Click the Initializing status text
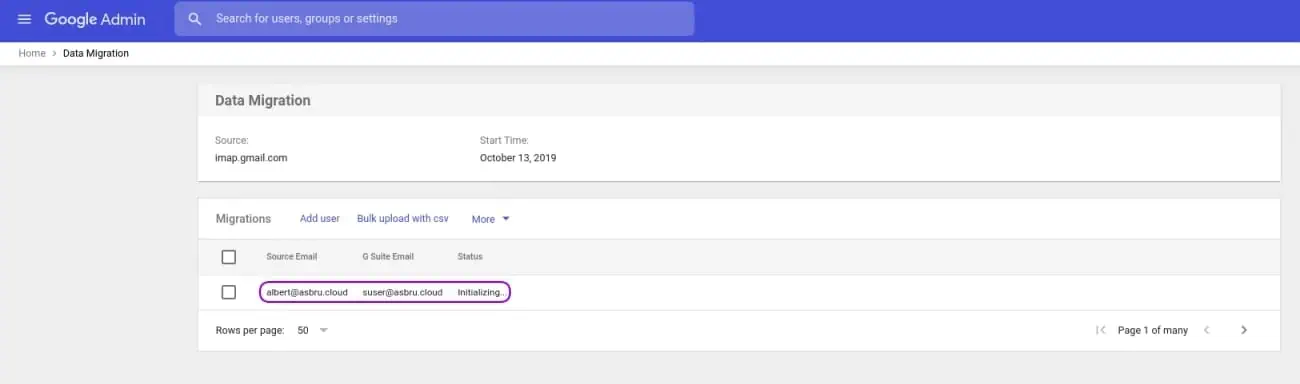Viewport: 1300px width, 384px height. 481,292
